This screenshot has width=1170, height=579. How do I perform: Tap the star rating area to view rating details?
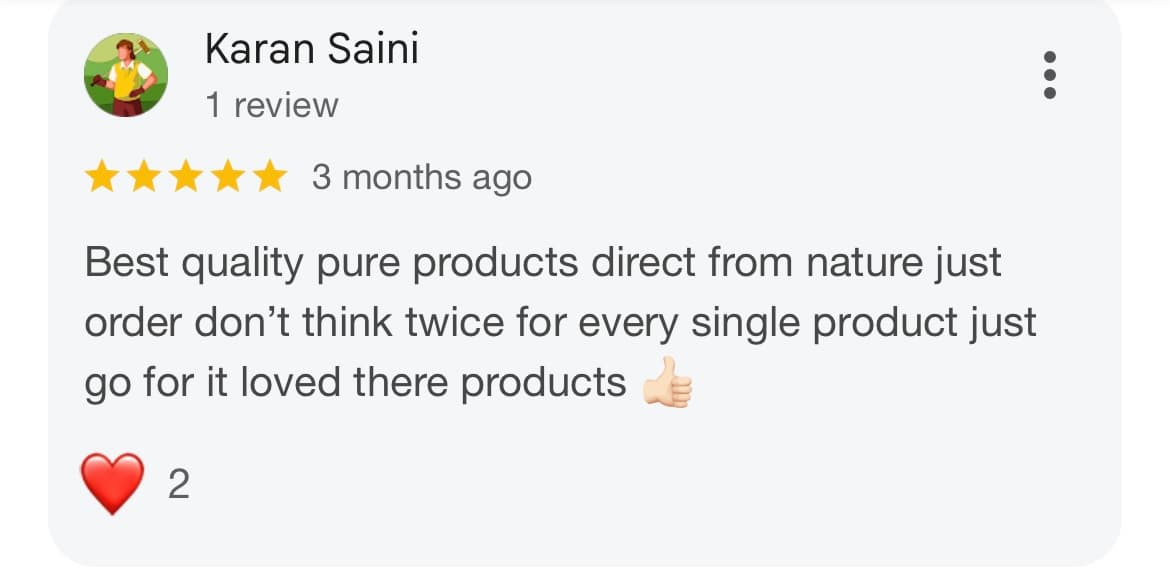point(185,176)
